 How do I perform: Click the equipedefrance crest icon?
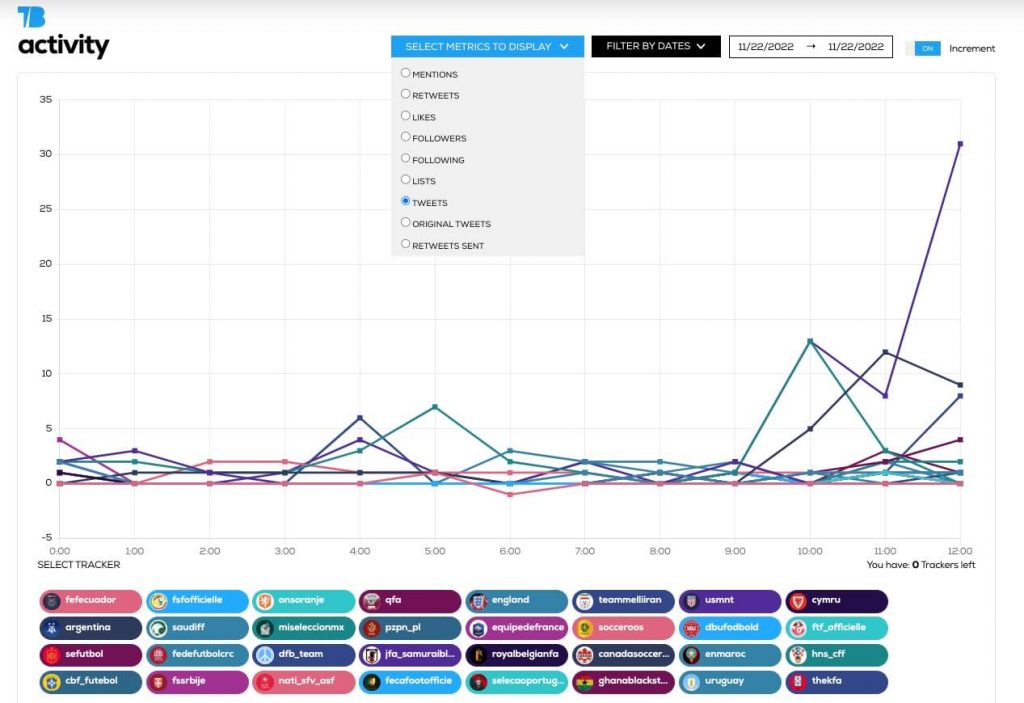point(478,629)
